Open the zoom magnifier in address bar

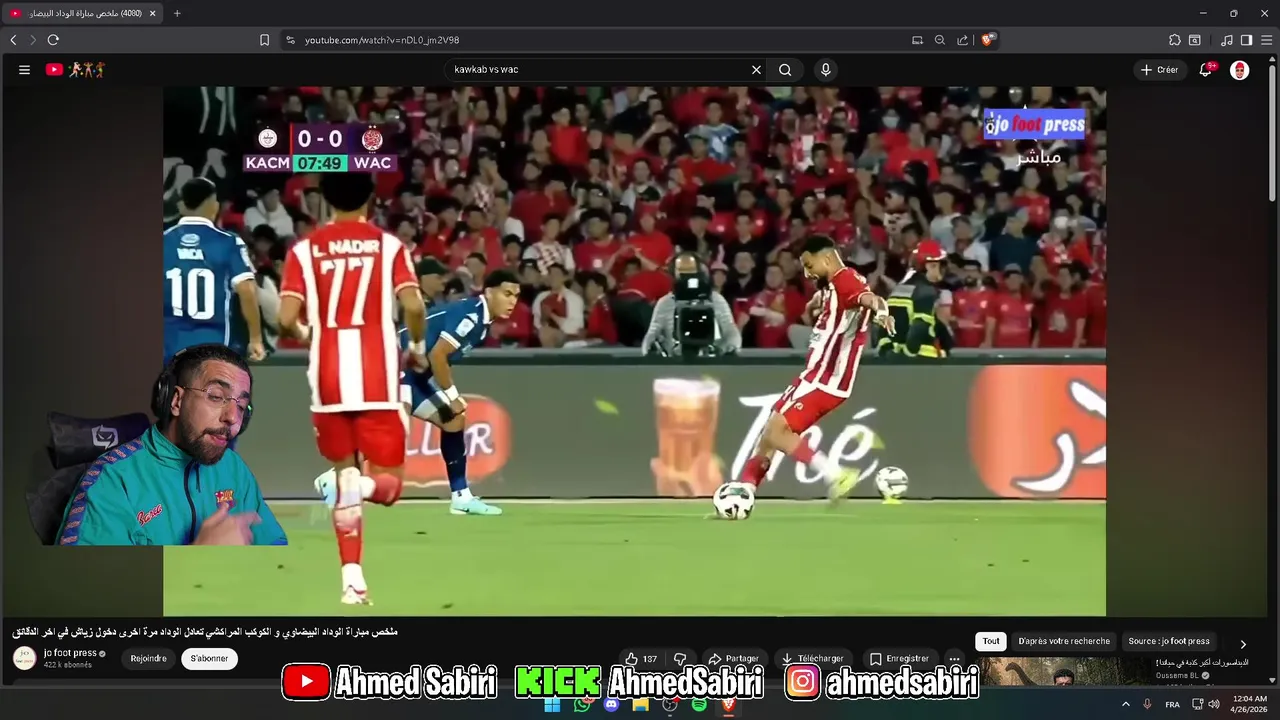[940, 40]
